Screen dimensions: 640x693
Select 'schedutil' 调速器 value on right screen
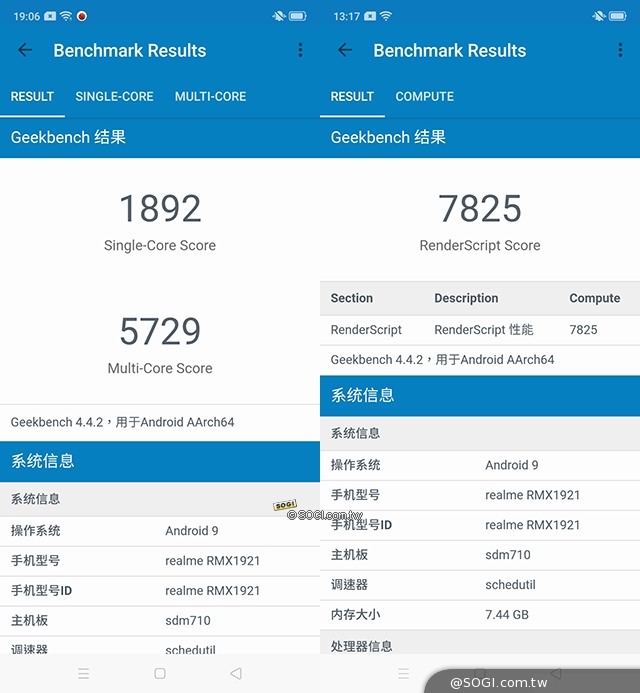click(510, 585)
